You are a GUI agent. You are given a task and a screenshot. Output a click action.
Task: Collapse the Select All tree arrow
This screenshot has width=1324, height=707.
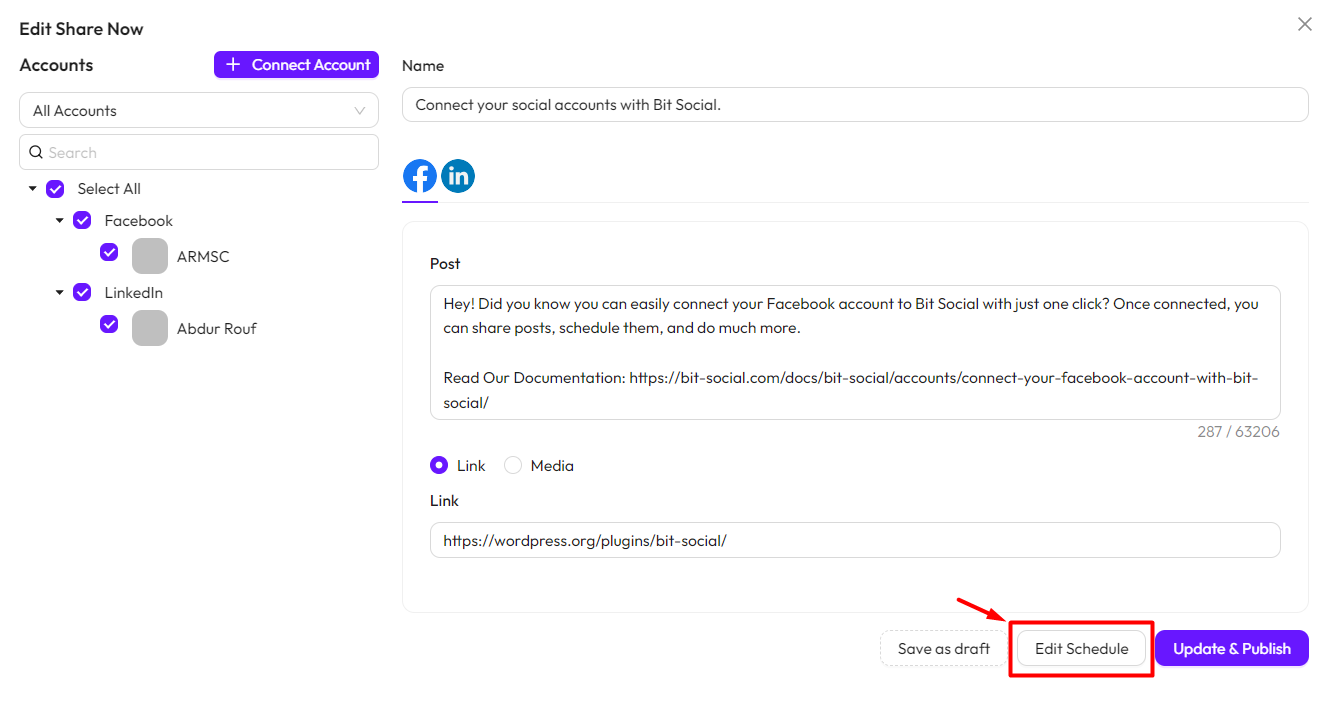point(32,188)
